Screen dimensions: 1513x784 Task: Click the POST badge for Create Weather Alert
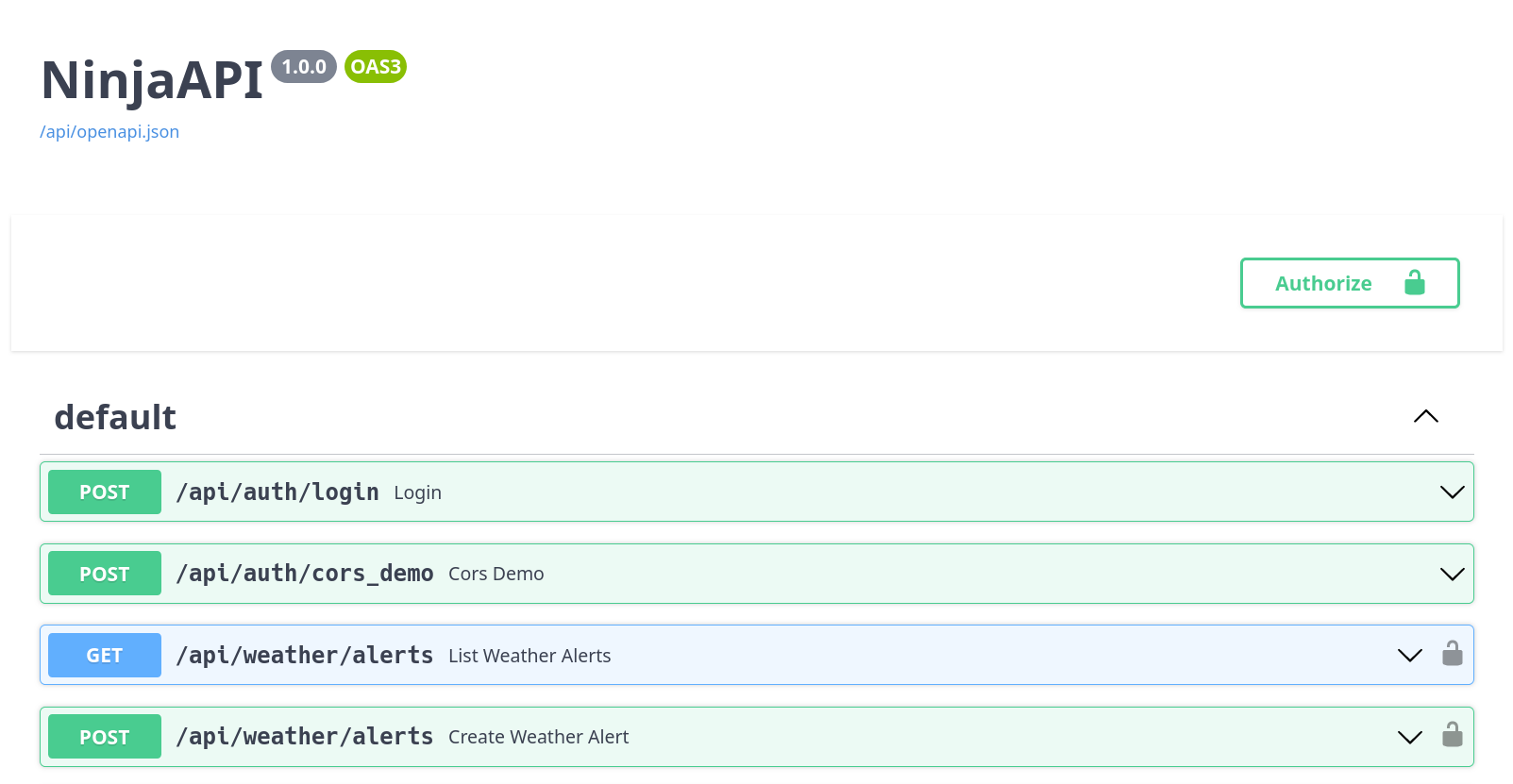[105, 737]
